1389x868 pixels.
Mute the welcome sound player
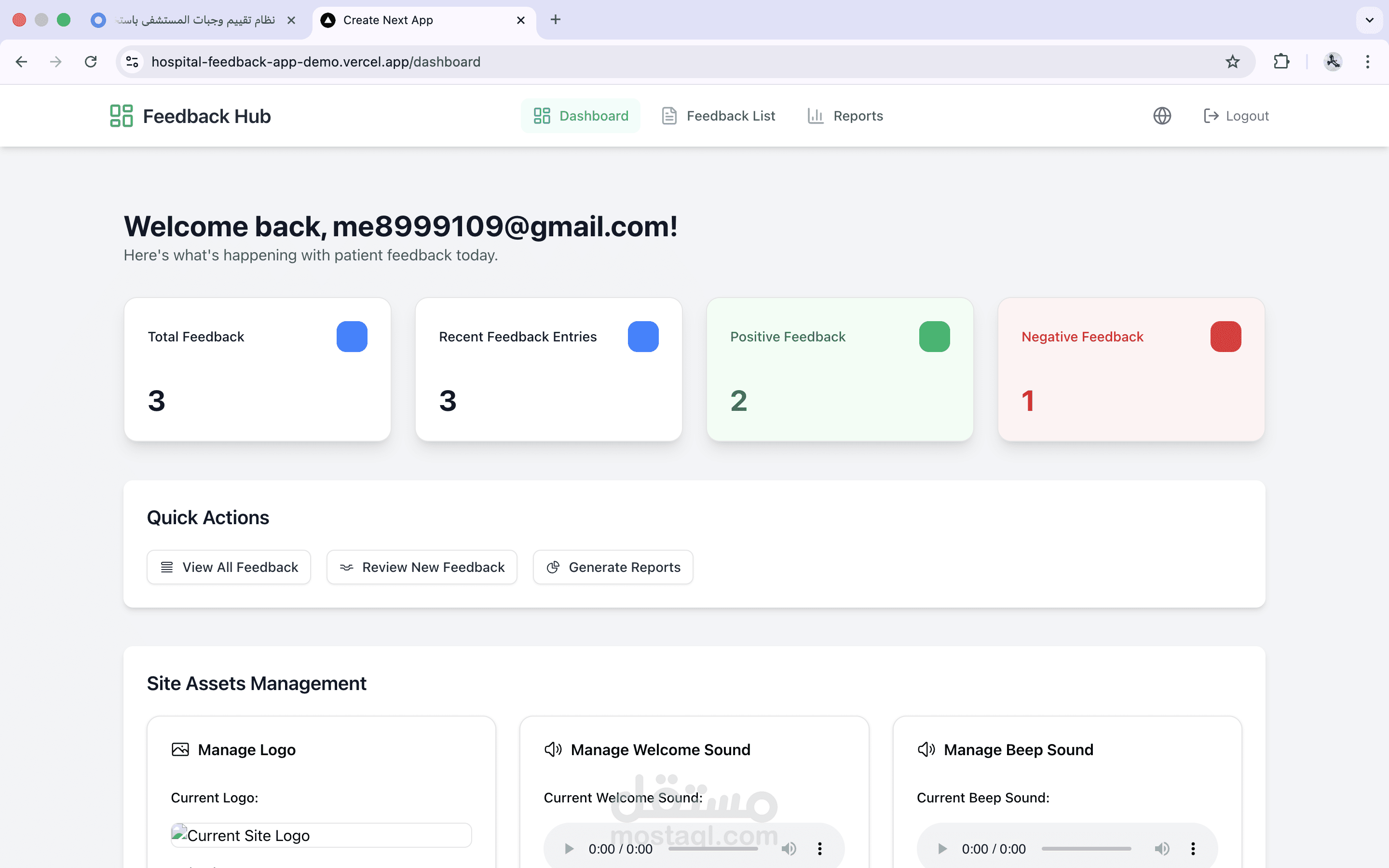pos(789,849)
